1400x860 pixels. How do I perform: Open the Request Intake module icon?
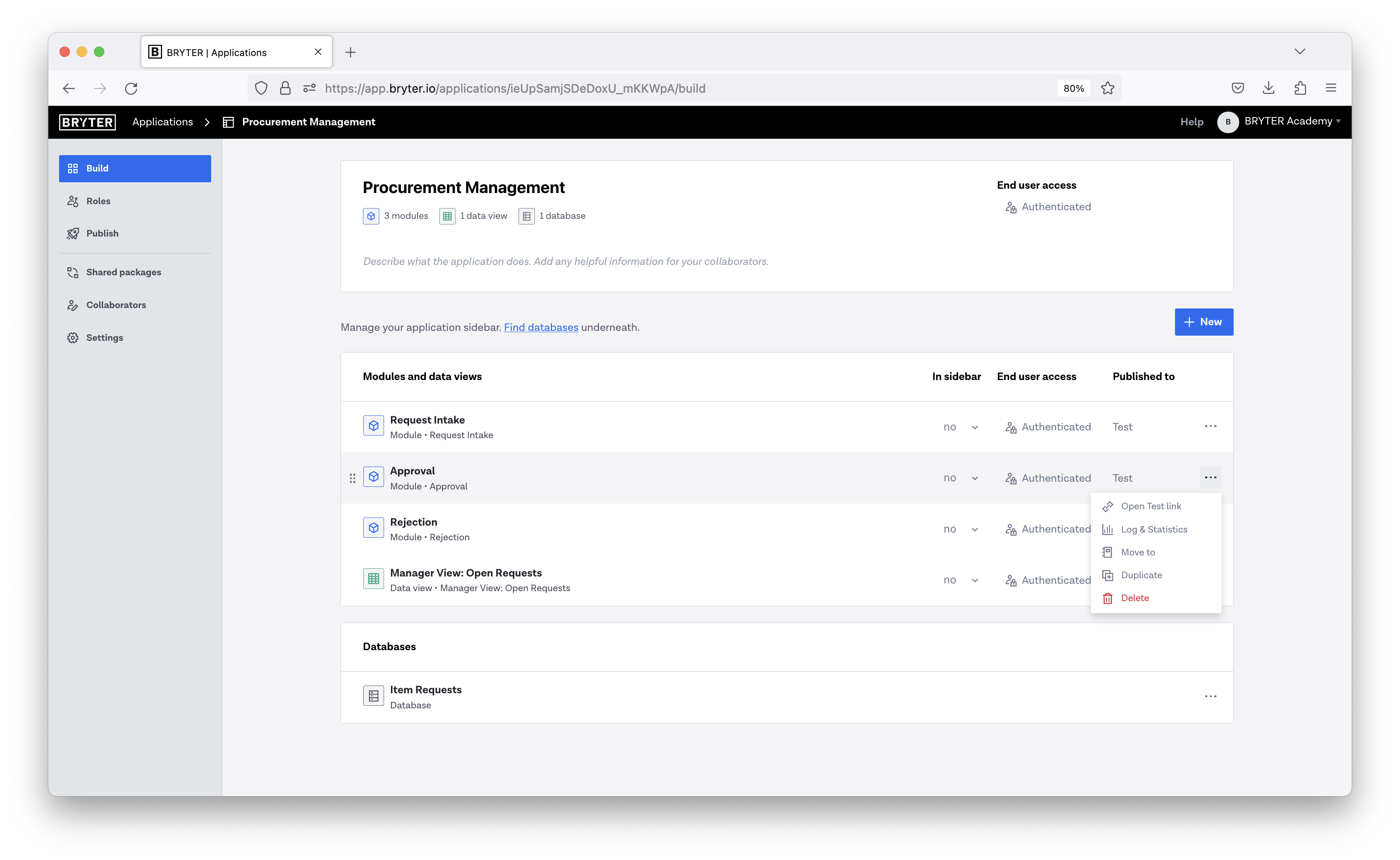point(373,426)
